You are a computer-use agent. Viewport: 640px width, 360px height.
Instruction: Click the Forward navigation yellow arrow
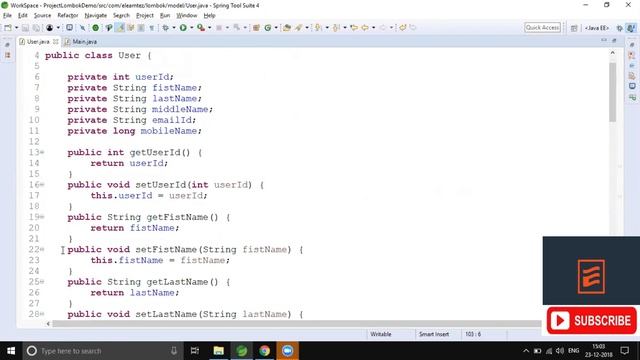[382, 28]
